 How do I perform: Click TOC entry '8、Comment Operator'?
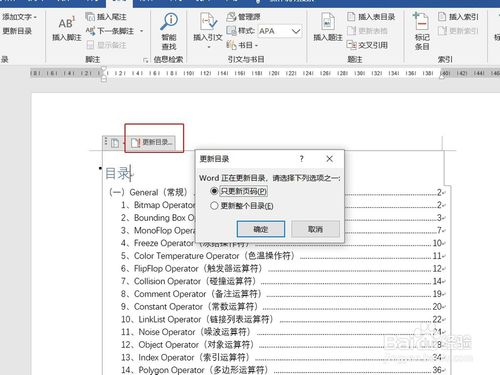(x=191, y=294)
